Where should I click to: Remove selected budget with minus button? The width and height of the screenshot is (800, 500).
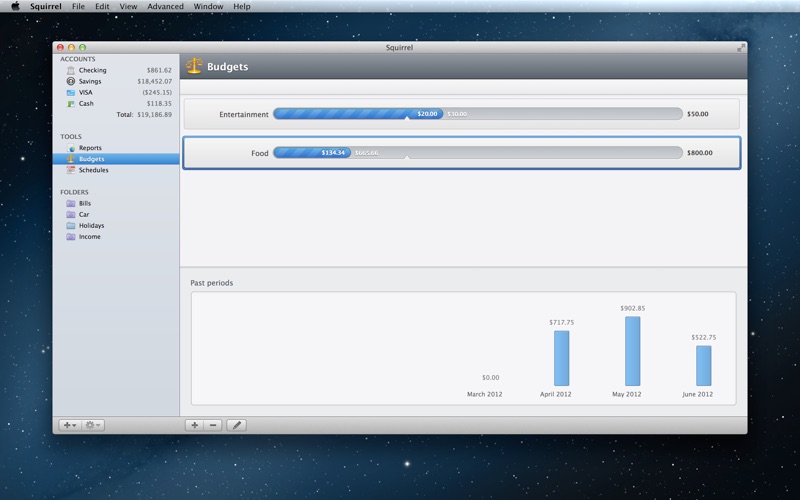point(213,425)
